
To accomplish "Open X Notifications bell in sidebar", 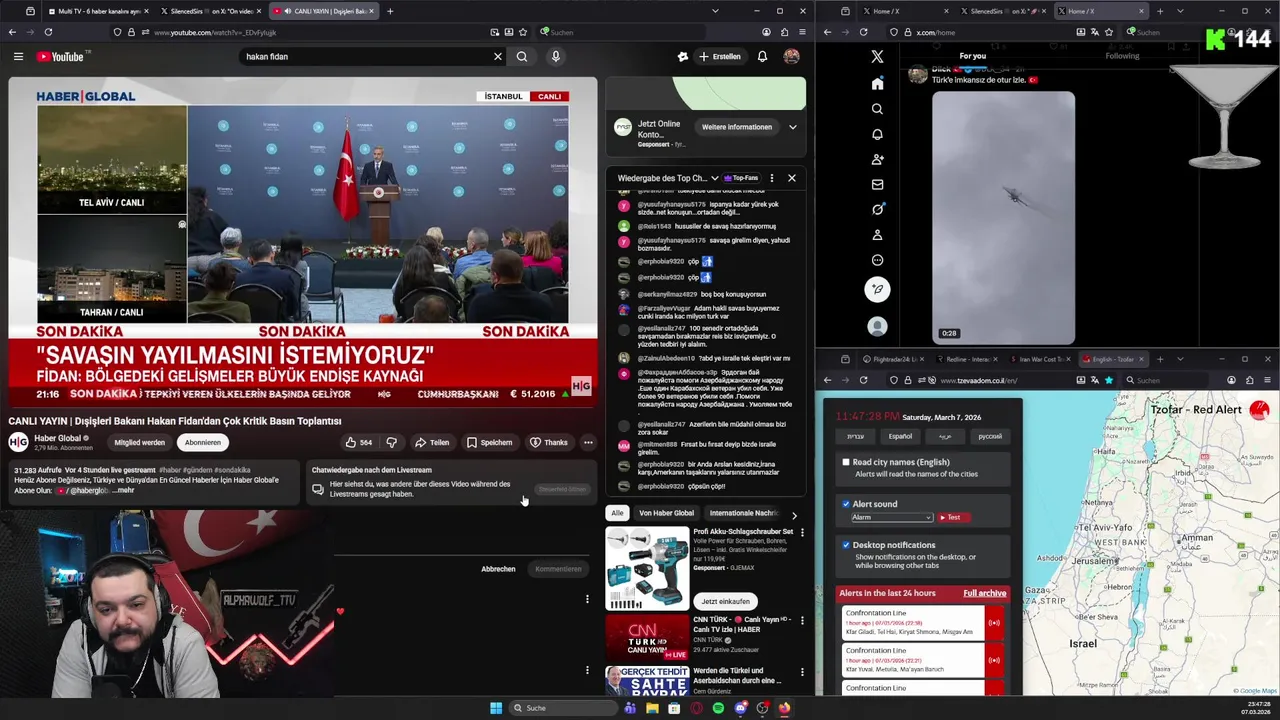I will 877,134.
